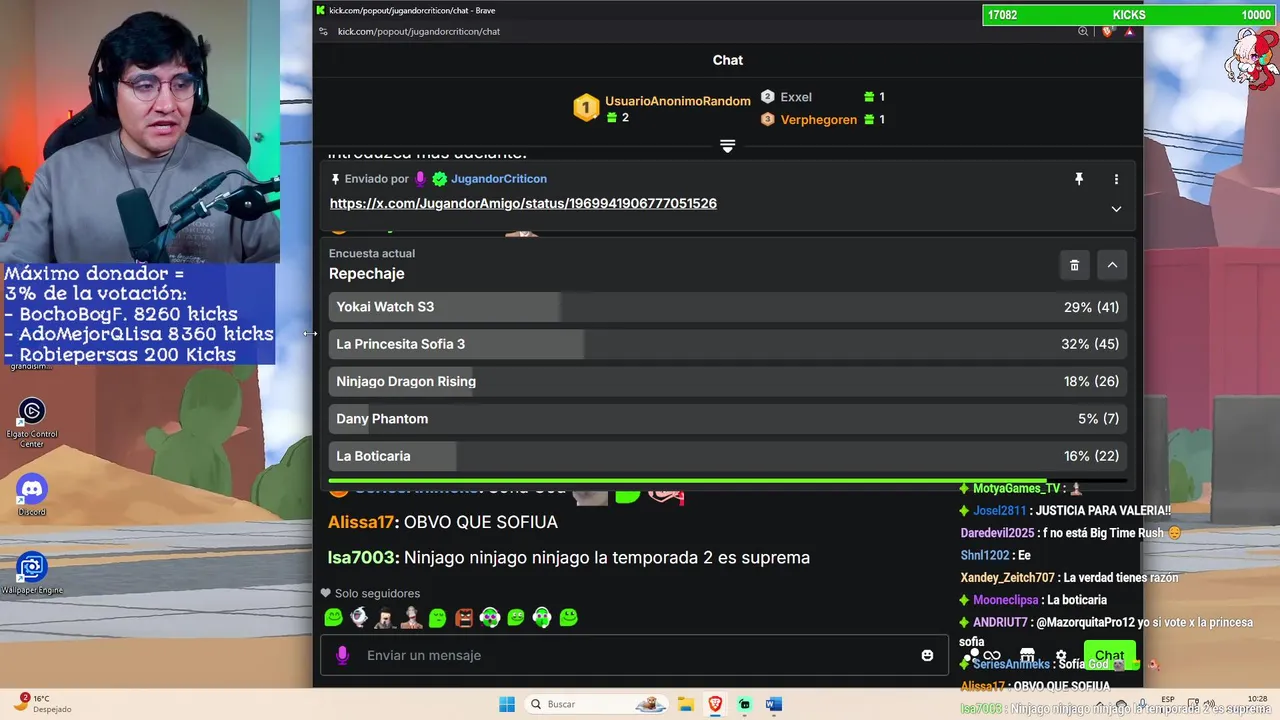The width and height of the screenshot is (1280, 720).
Task: Open pinned message three-dot options menu
Action: click(1116, 179)
